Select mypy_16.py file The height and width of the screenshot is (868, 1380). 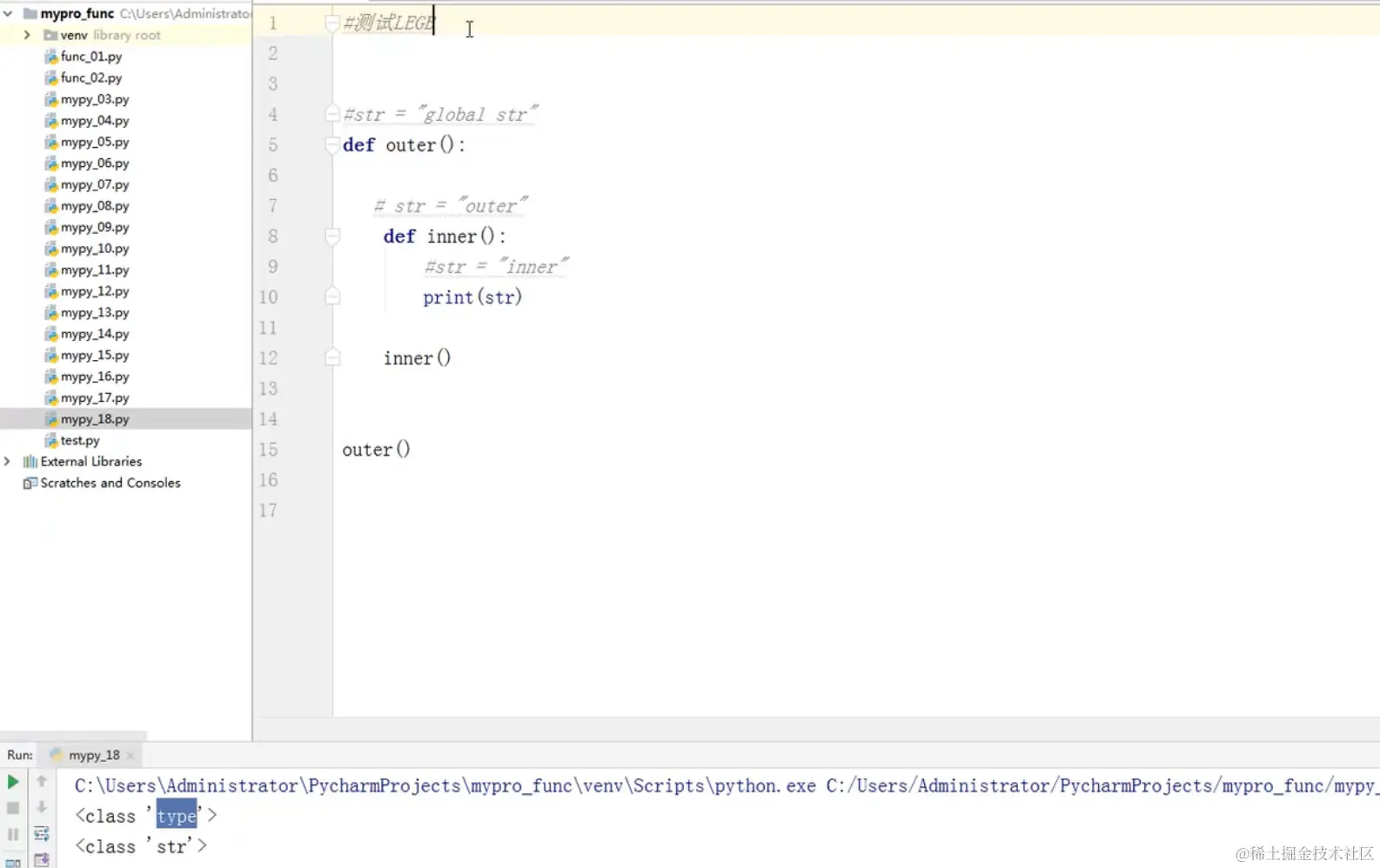[x=94, y=377]
